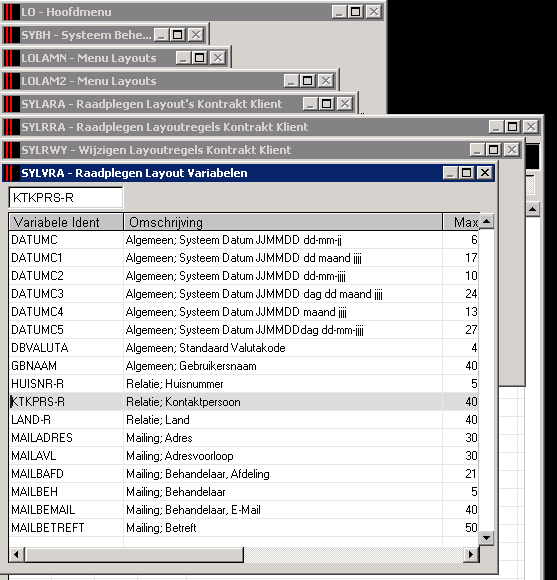Click the horizontal scroll left arrow
Viewport: 557px width, 580px height.
click(16, 554)
